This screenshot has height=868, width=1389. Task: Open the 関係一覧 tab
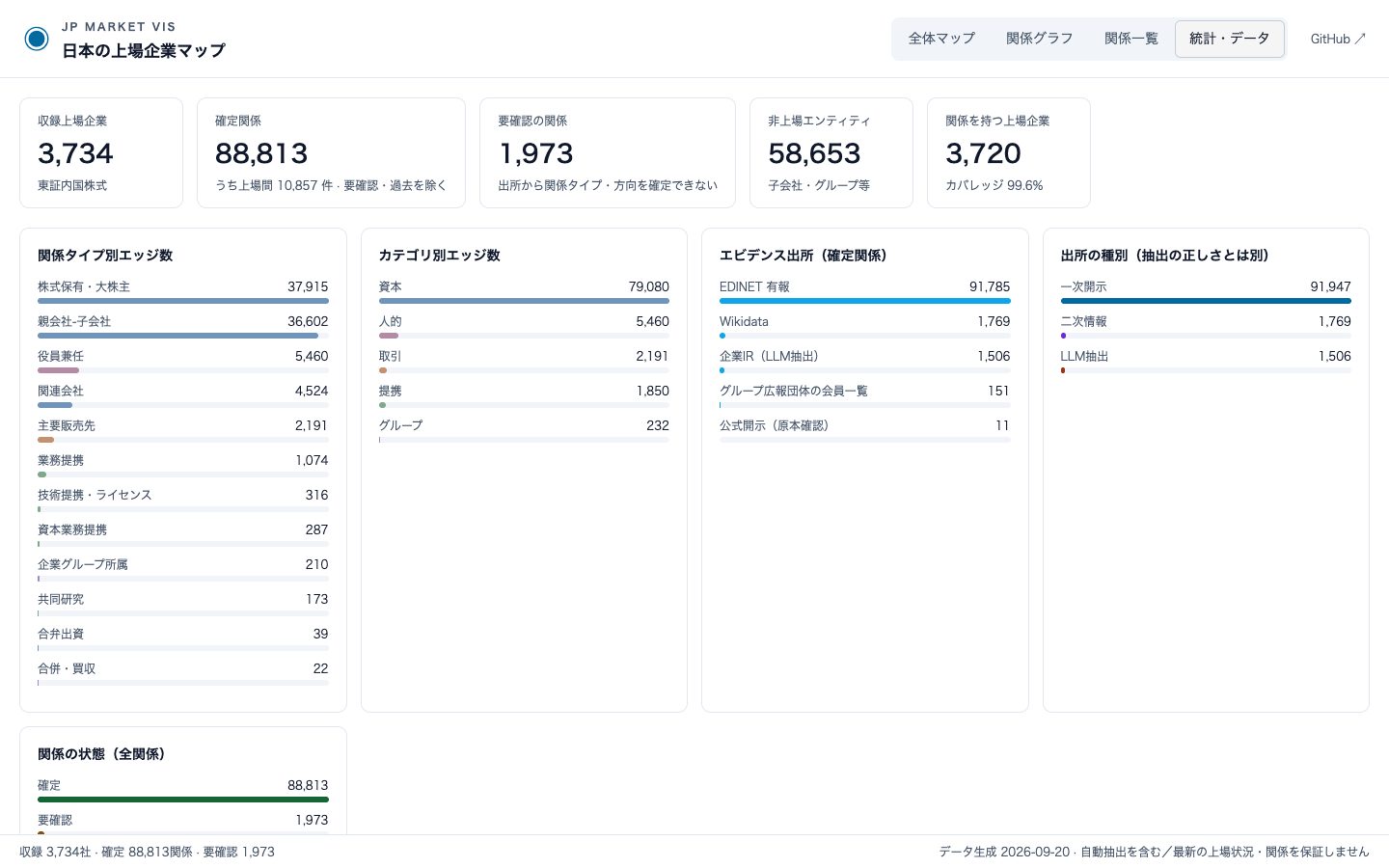pos(1131,39)
